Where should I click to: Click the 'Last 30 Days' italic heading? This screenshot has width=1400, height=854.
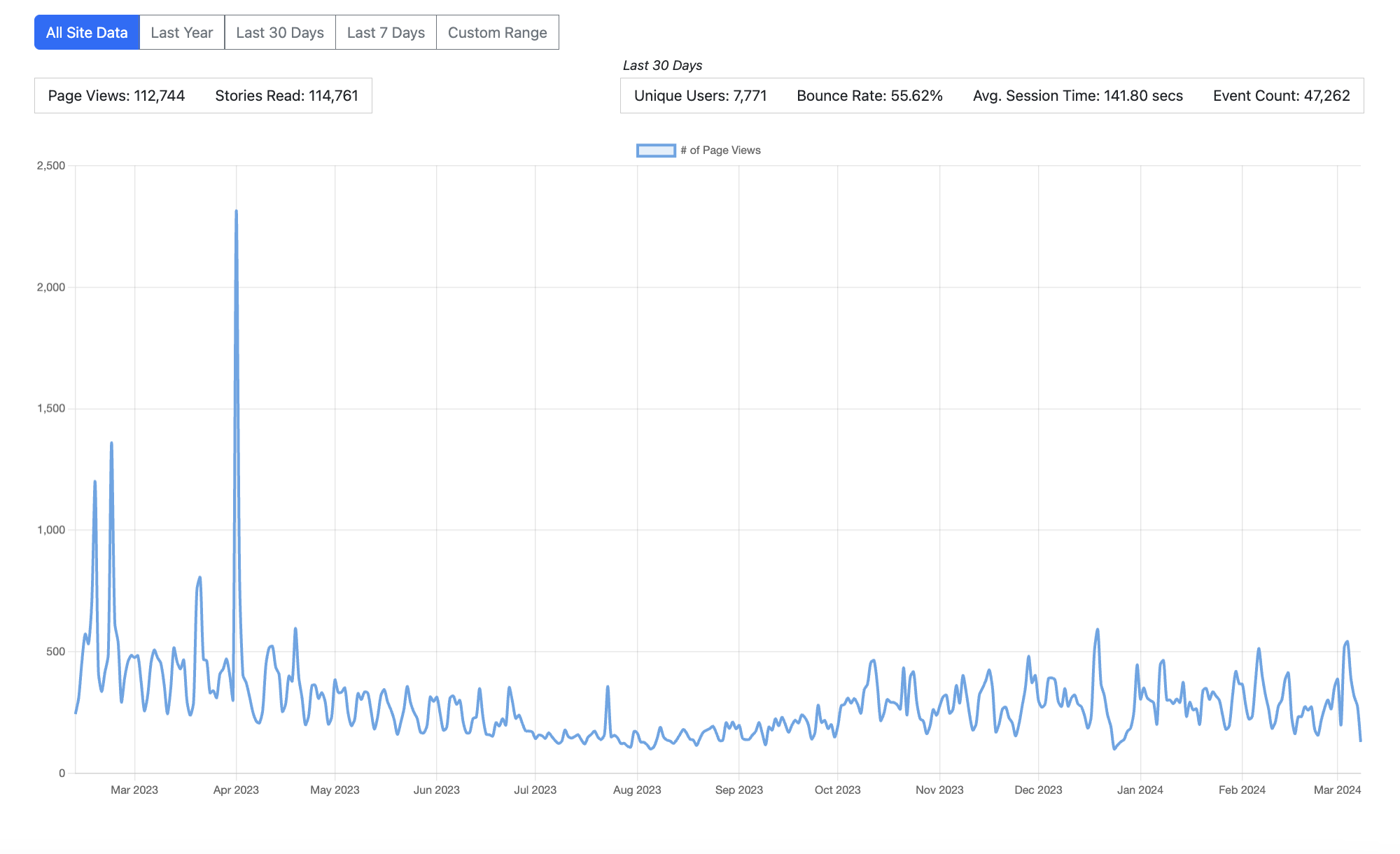[662, 66]
